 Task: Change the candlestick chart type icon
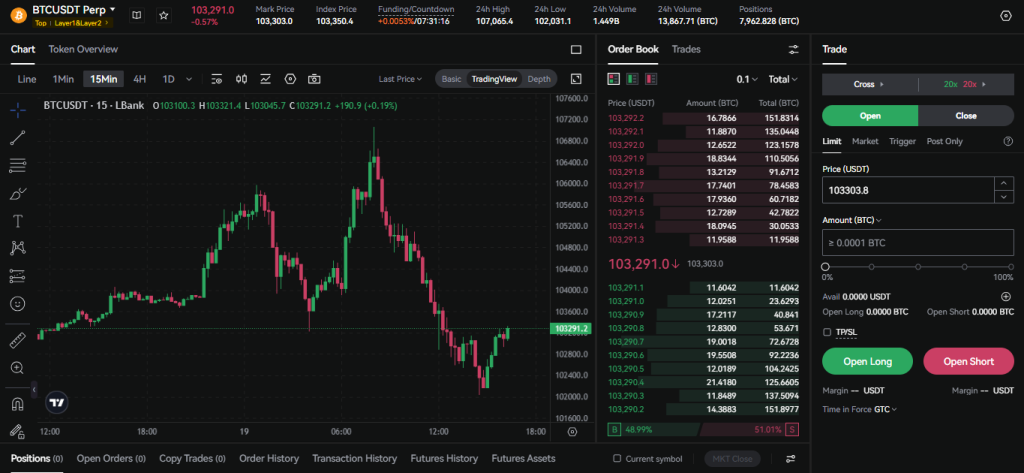pos(242,79)
